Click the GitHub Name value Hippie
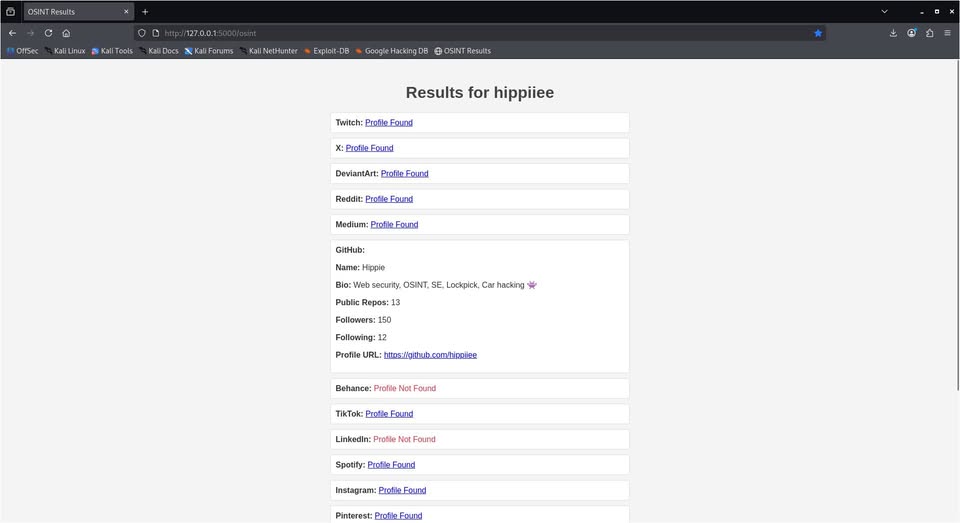Image resolution: width=960 pixels, height=523 pixels. (x=373, y=268)
